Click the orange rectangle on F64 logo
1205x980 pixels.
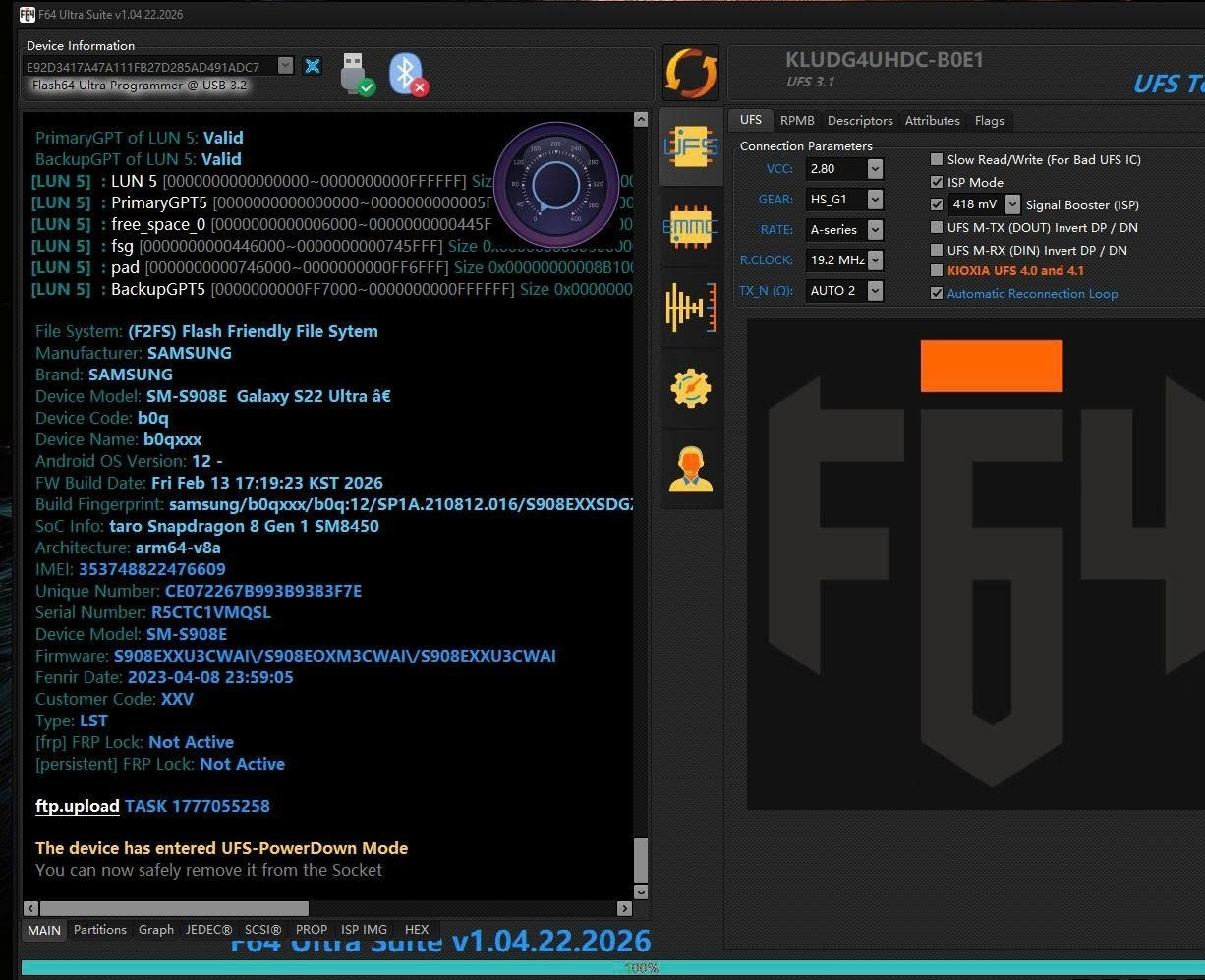coord(992,366)
